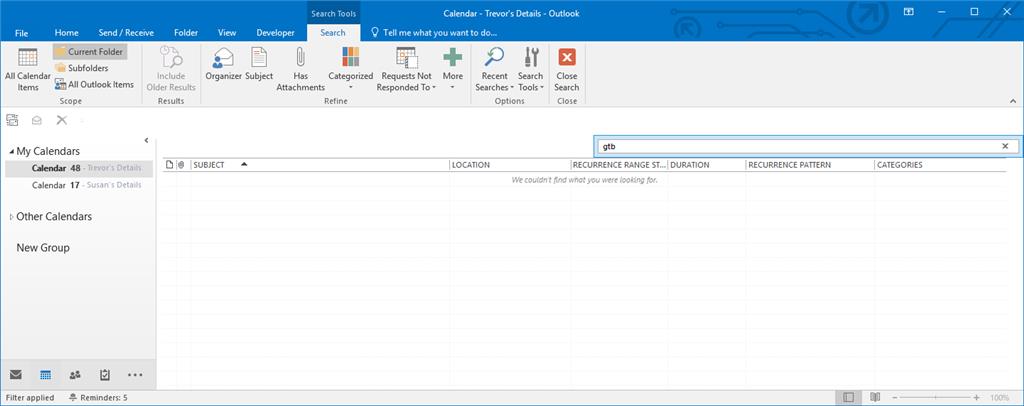Viewport: 1024px width, 406px height.
Task: Click the Include Older Results button
Action: click(x=171, y=70)
